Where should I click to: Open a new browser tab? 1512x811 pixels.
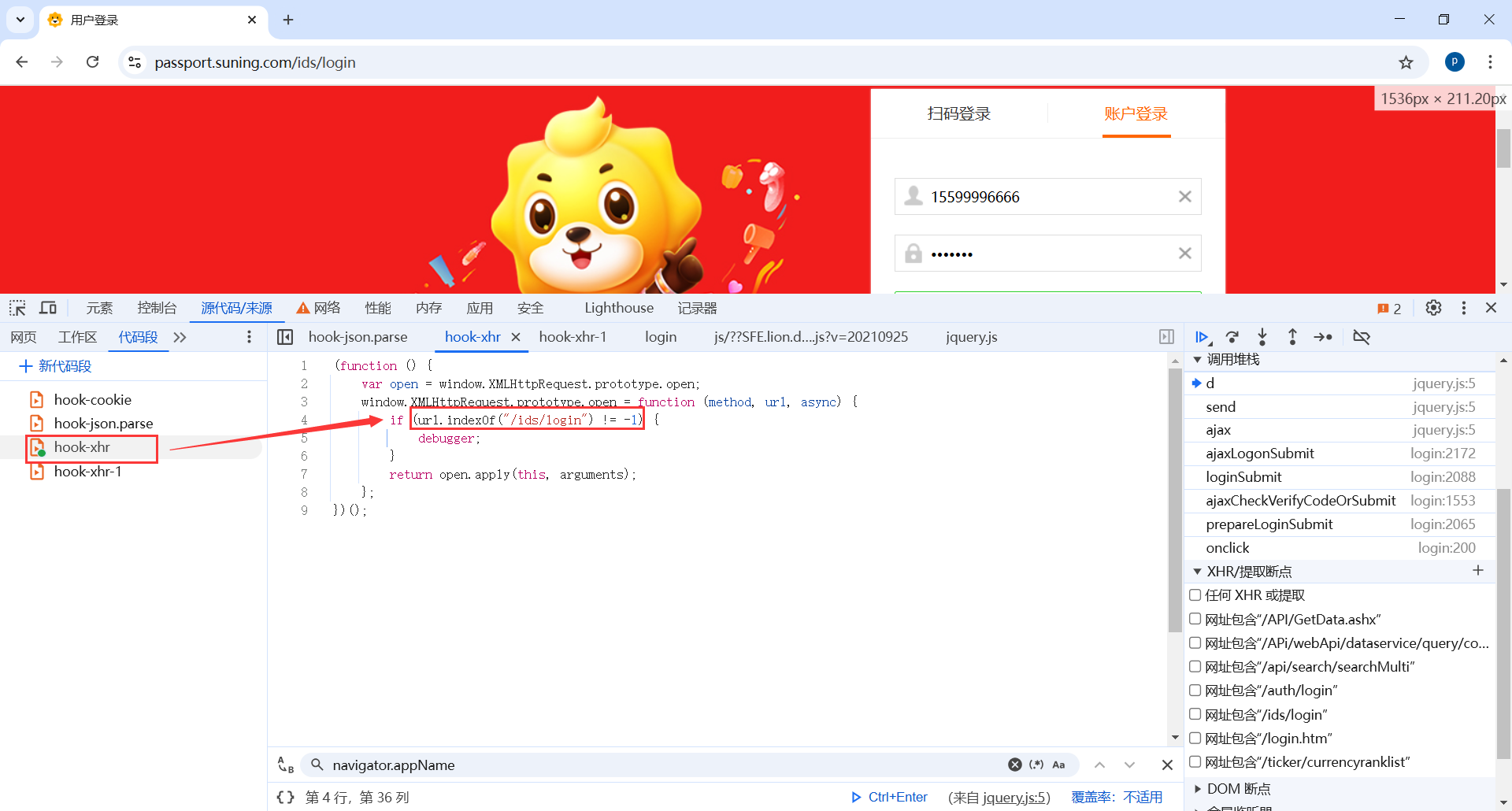pyautogui.click(x=288, y=20)
